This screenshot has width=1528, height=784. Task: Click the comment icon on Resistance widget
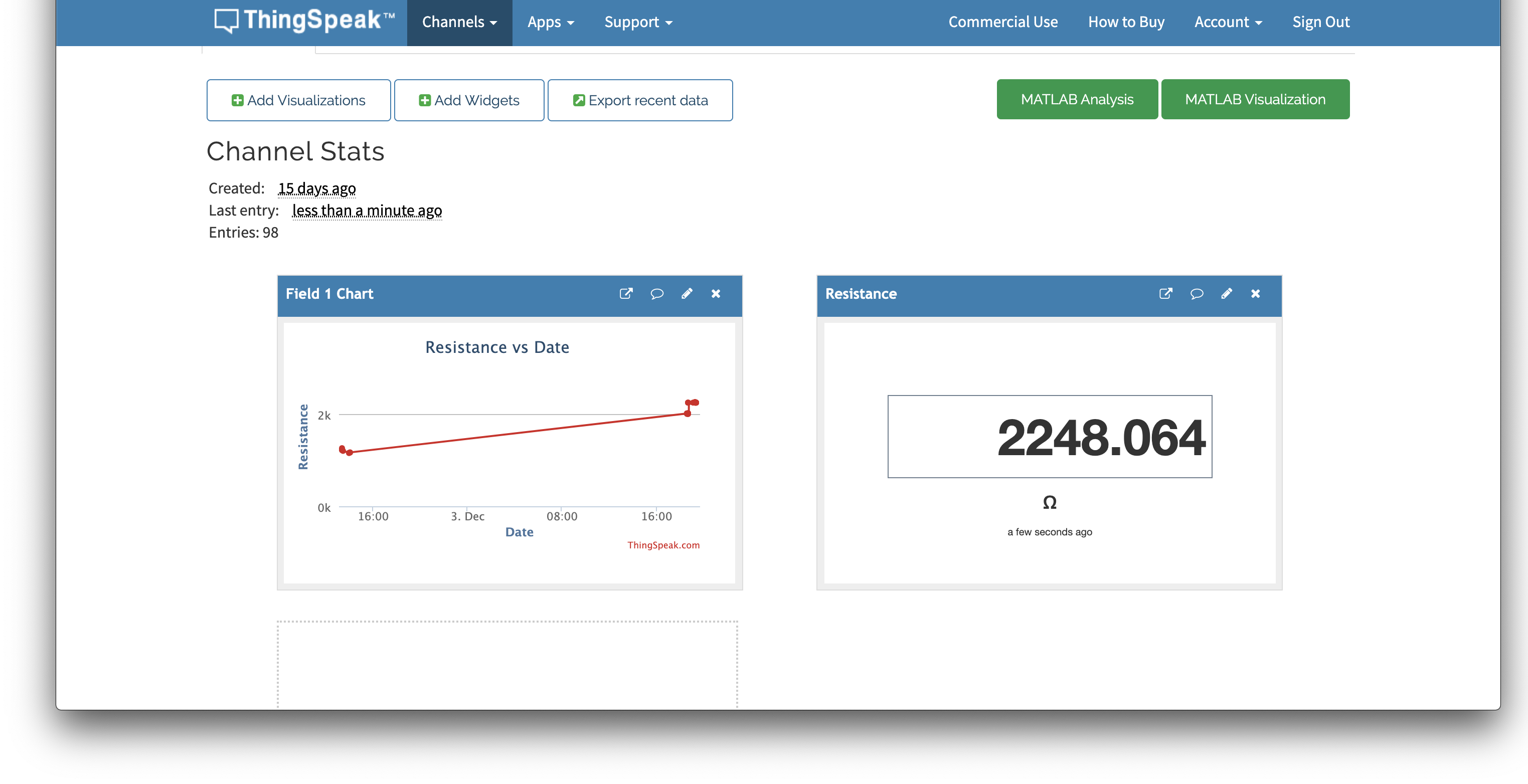1197,293
